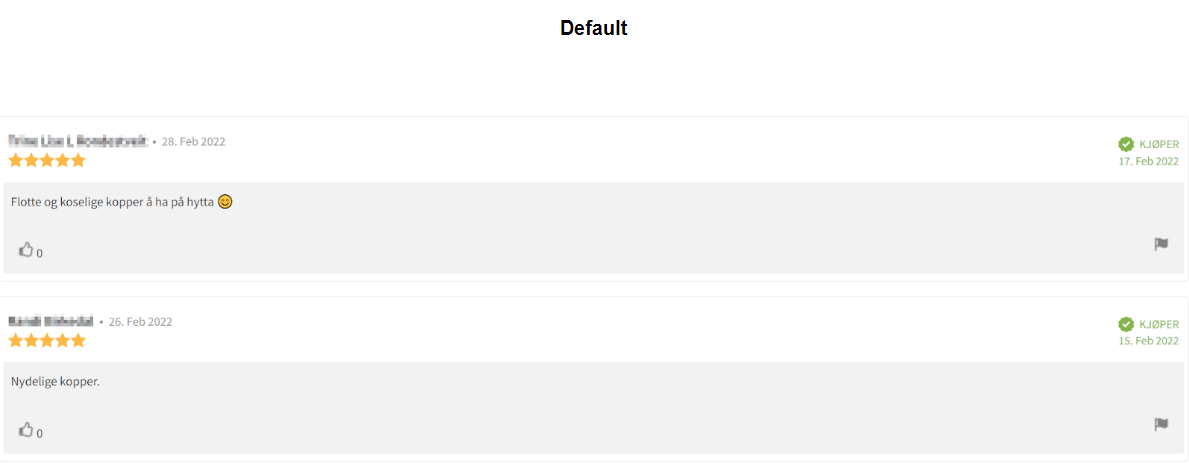The image size is (1189, 470).
Task: Like the "Flotte og koselige kopper" review
Action: point(26,250)
